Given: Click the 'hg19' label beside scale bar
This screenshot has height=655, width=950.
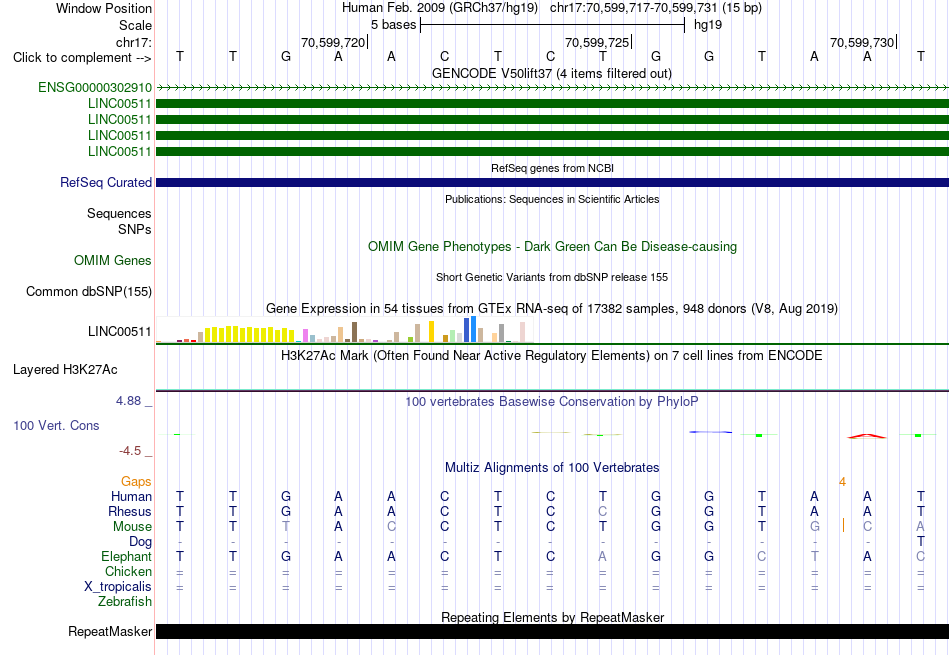Looking at the screenshot, I should 708,25.
